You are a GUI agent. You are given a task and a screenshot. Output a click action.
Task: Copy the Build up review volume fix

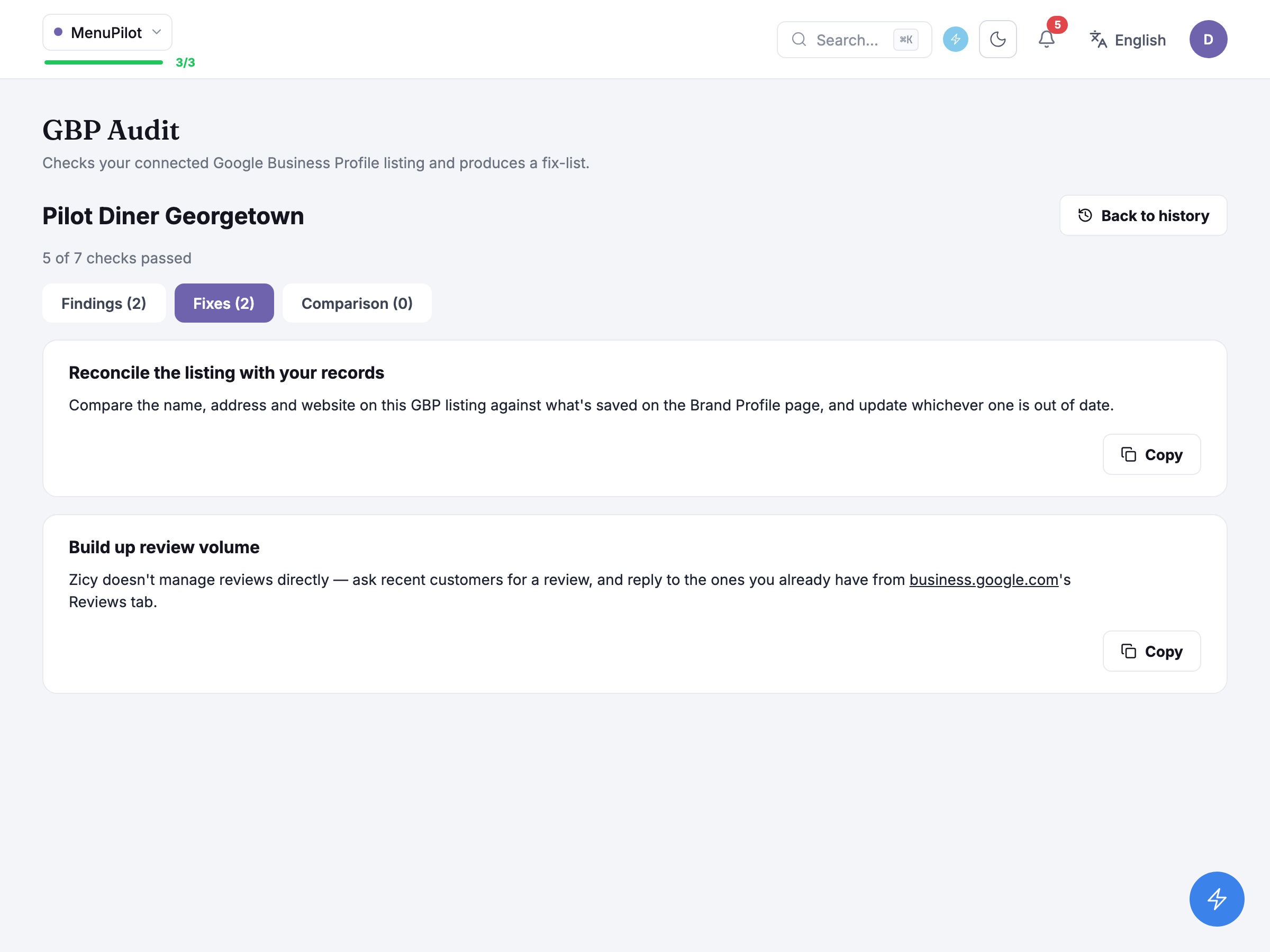pyautogui.click(x=1151, y=651)
